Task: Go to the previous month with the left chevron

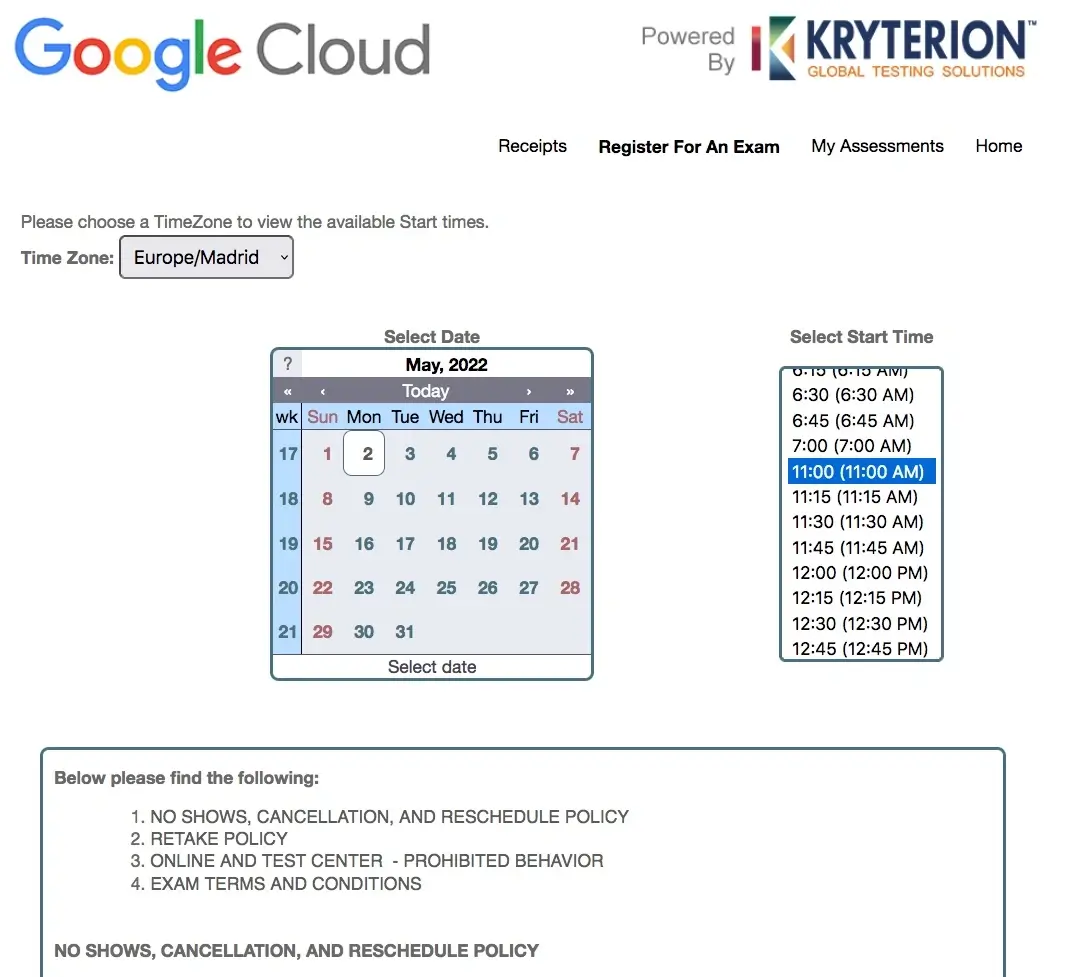Action: (322, 390)
